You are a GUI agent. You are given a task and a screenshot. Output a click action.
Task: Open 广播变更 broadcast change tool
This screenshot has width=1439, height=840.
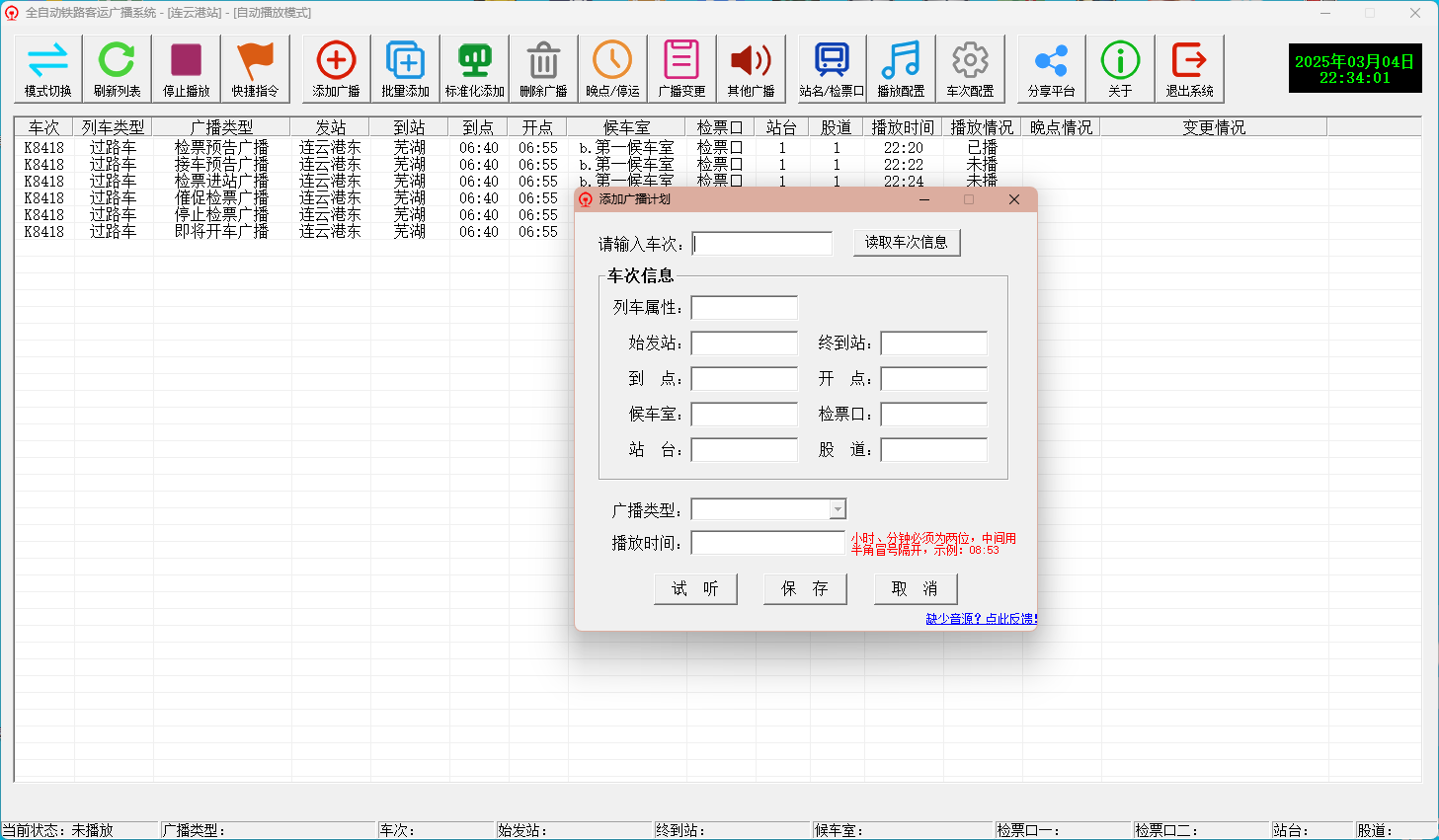pos(682,68)
